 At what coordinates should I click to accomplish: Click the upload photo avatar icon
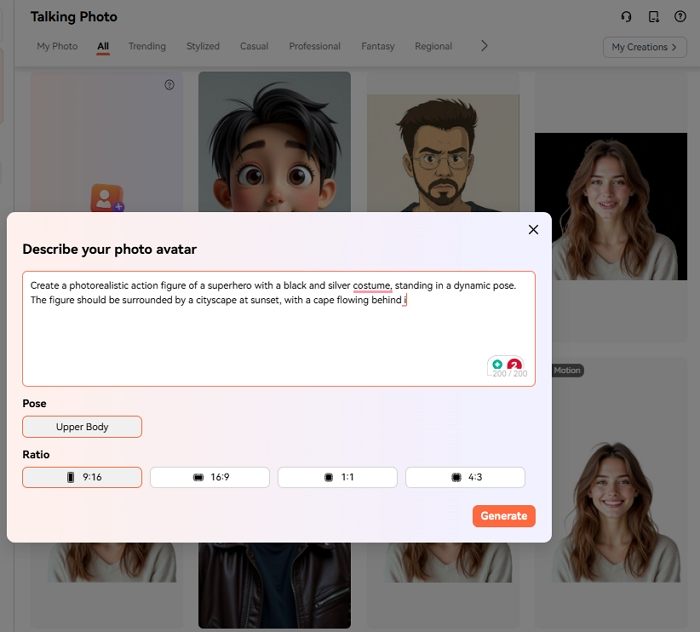point(107,198)
